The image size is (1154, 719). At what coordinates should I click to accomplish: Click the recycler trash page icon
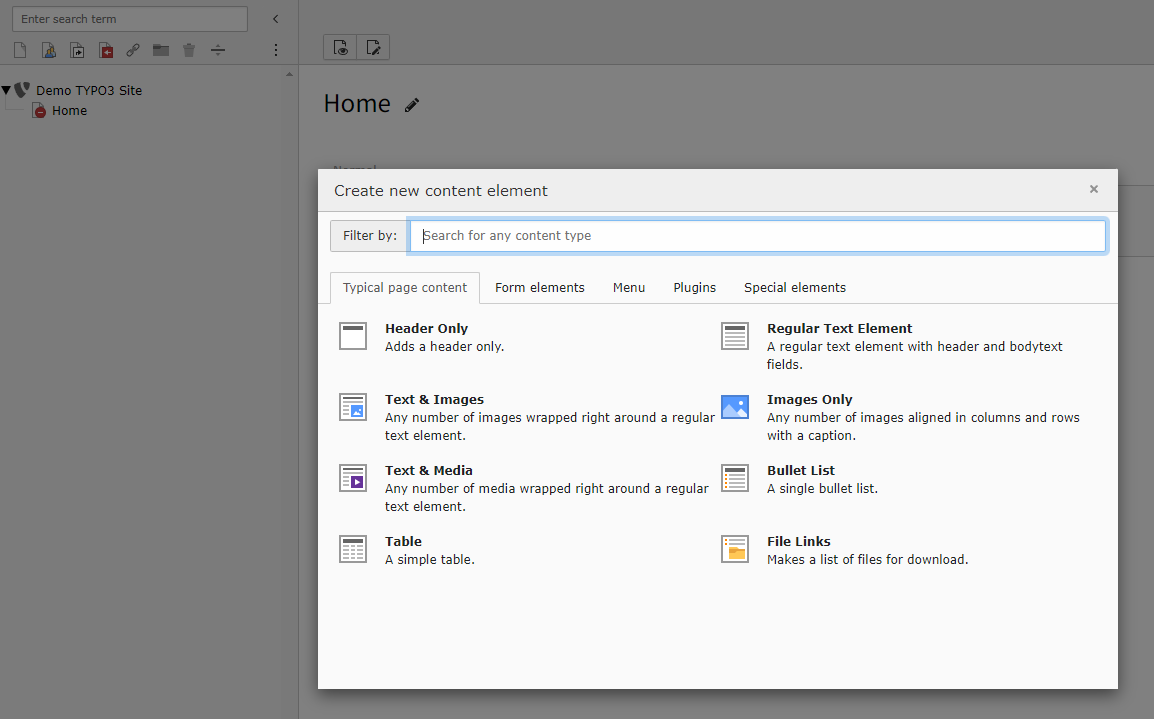click(x=188, y=49)
